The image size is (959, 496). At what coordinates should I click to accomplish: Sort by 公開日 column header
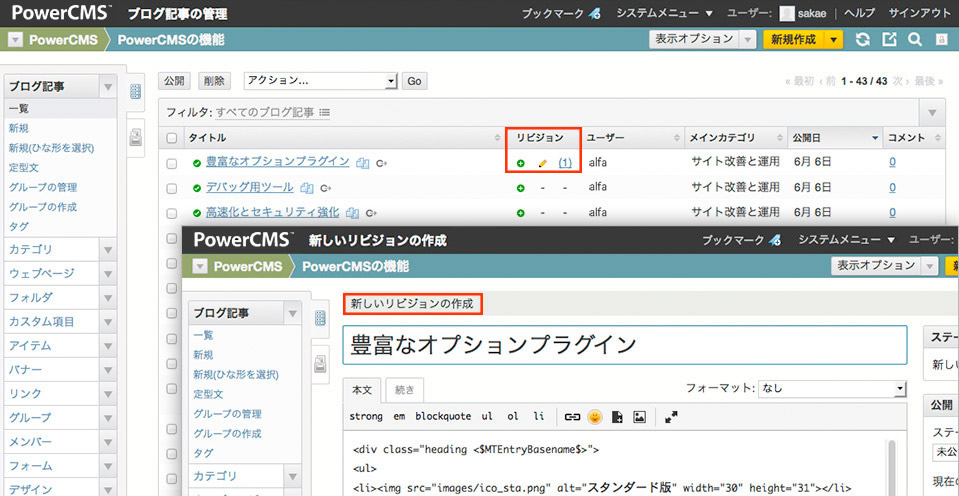click(834, 138)
